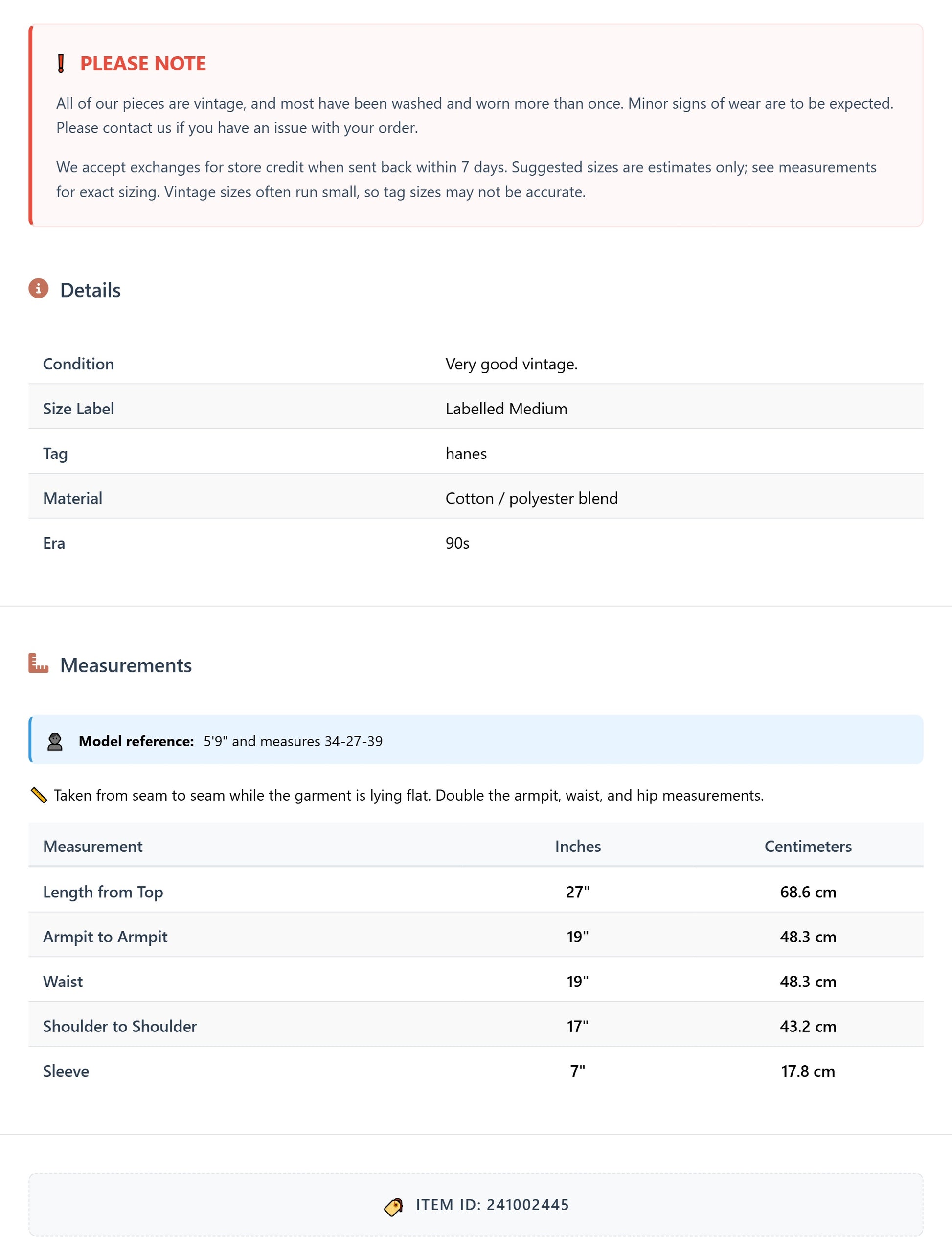Click the info icon beside Details
The height and width of the screenshot is (1260, 952).
point(39,289)
